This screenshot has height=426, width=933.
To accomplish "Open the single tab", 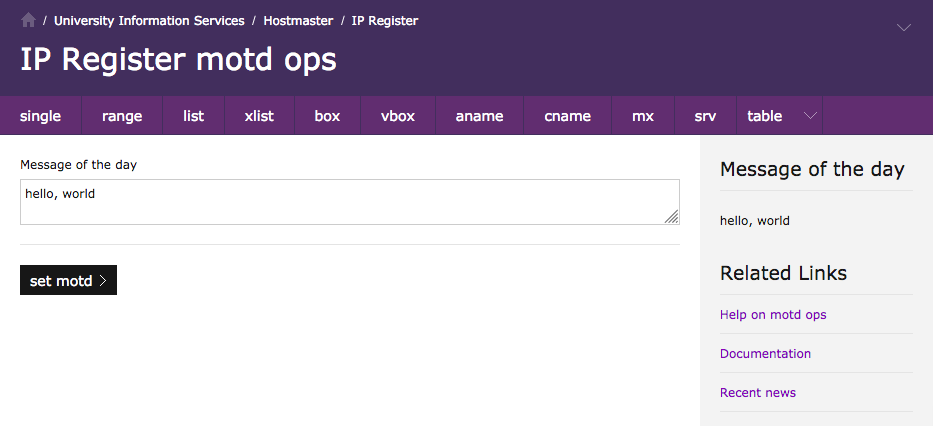I will pos(40,116).
